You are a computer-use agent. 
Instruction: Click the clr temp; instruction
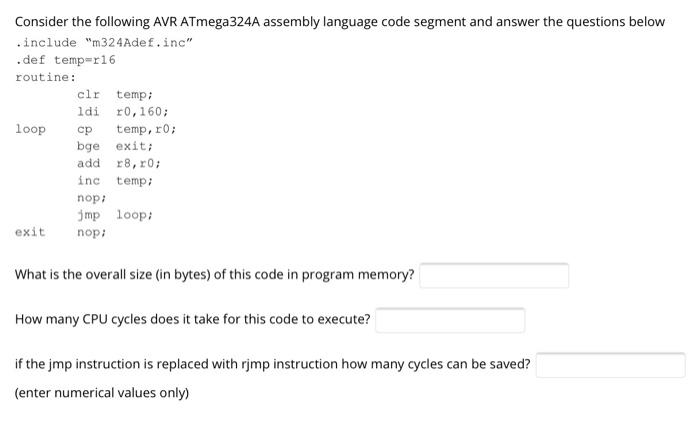point(115,95)
